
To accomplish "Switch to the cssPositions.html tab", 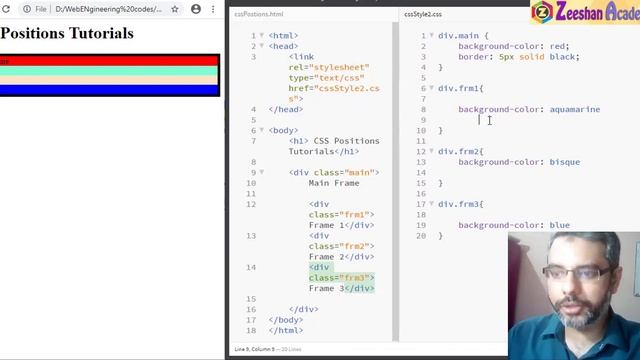I will tap(259, 14).
